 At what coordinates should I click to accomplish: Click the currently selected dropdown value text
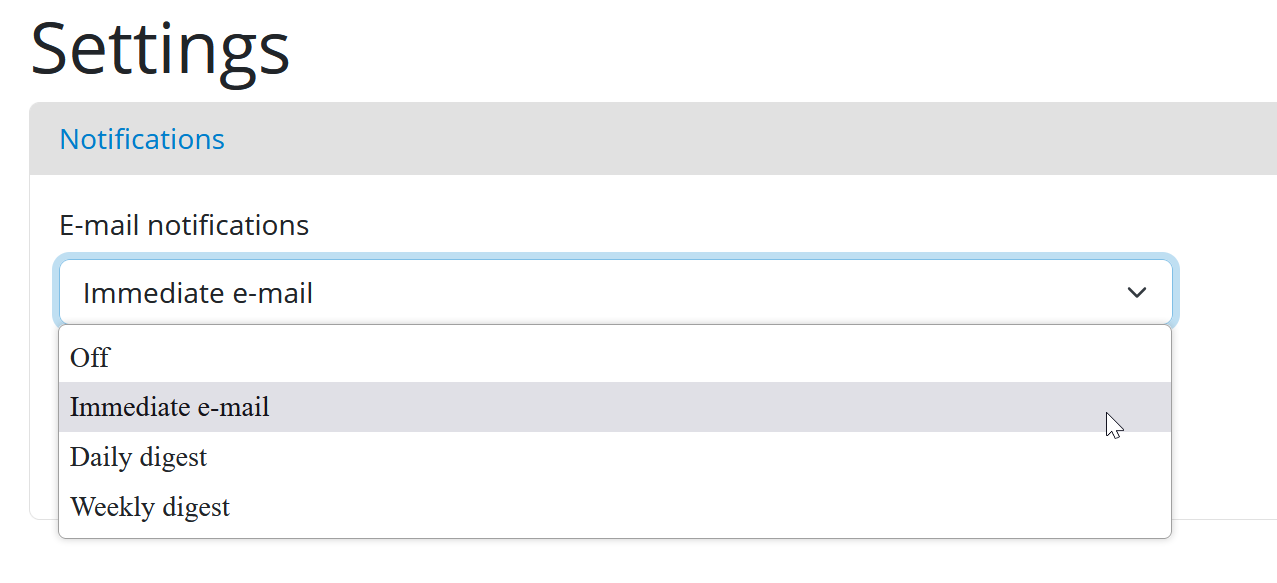(199, 292)
